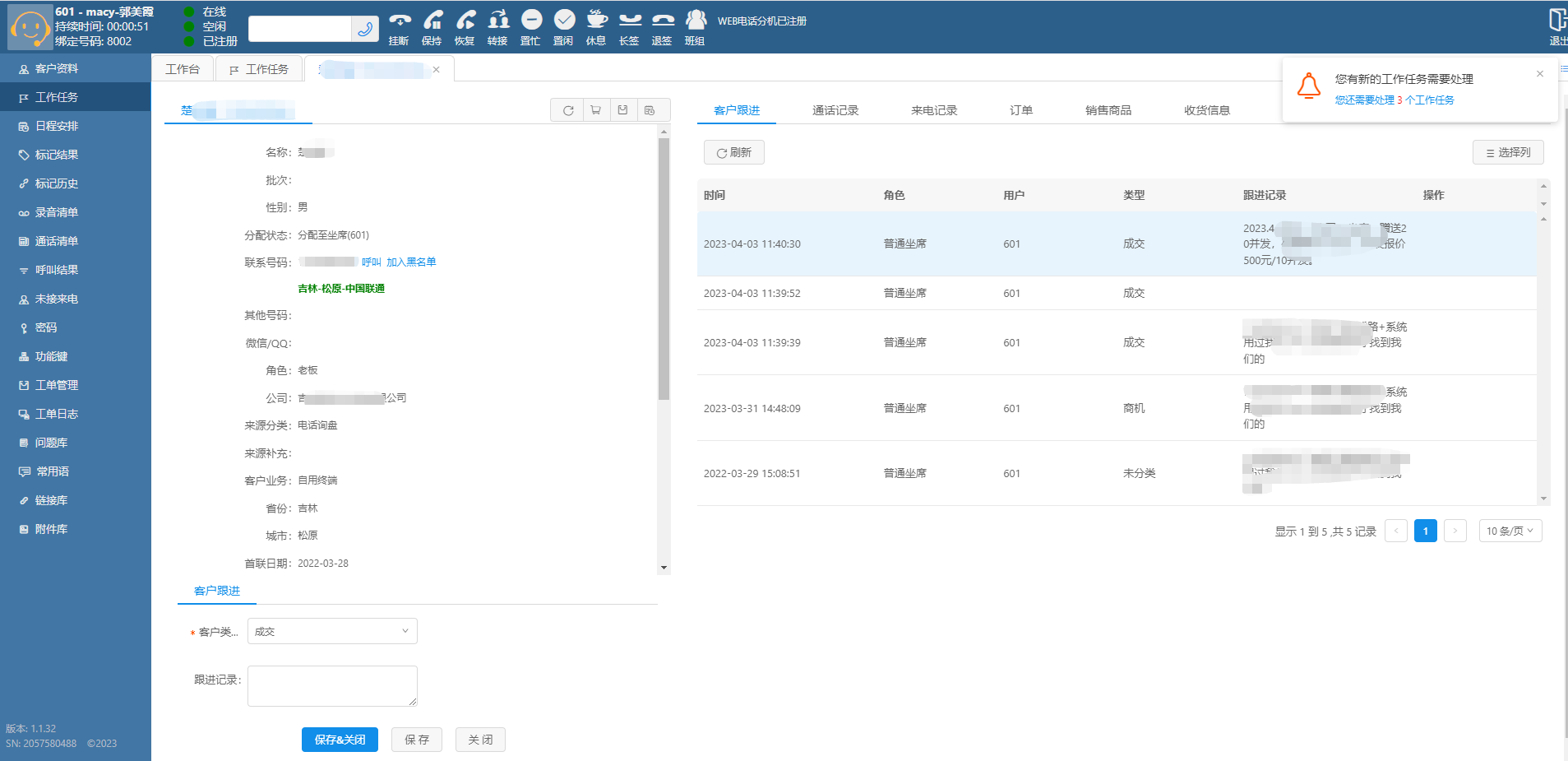Dismiss the new work task notification
Screen dimensions: 1568x761
(x=1539, y=74)
